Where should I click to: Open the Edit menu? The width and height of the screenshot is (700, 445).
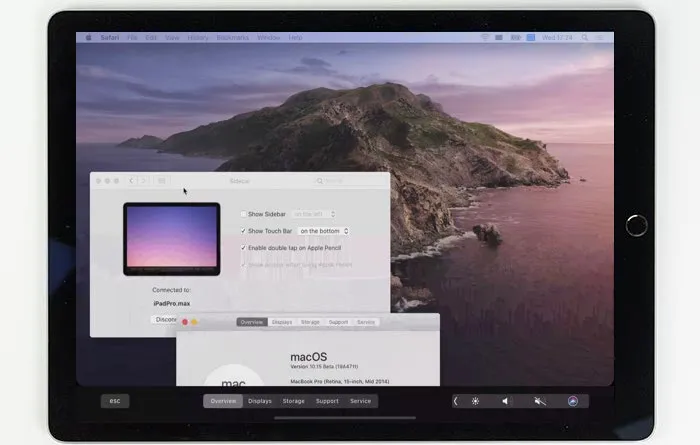point(151,37)
